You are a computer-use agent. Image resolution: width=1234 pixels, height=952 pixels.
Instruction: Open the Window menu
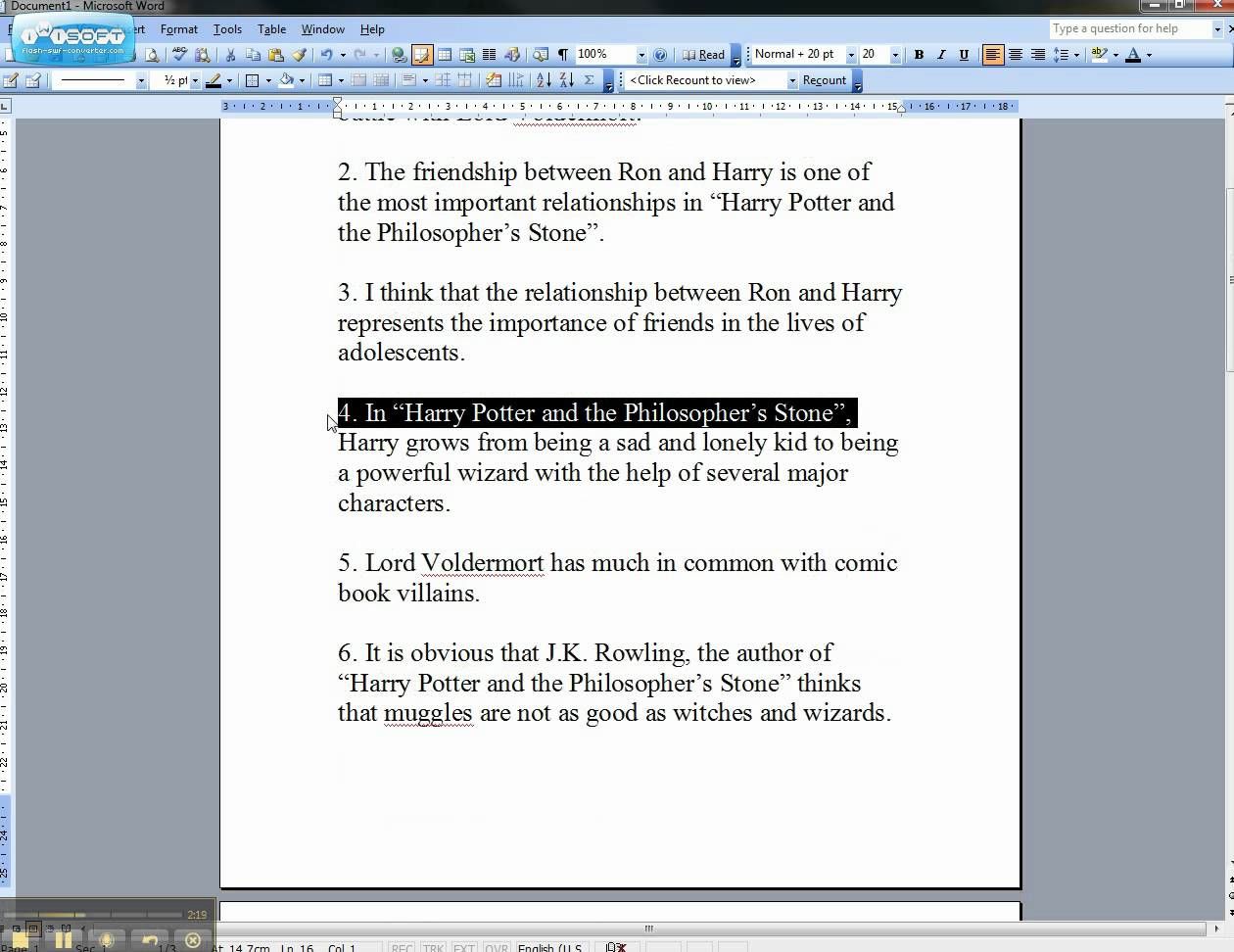click(322, 29)
